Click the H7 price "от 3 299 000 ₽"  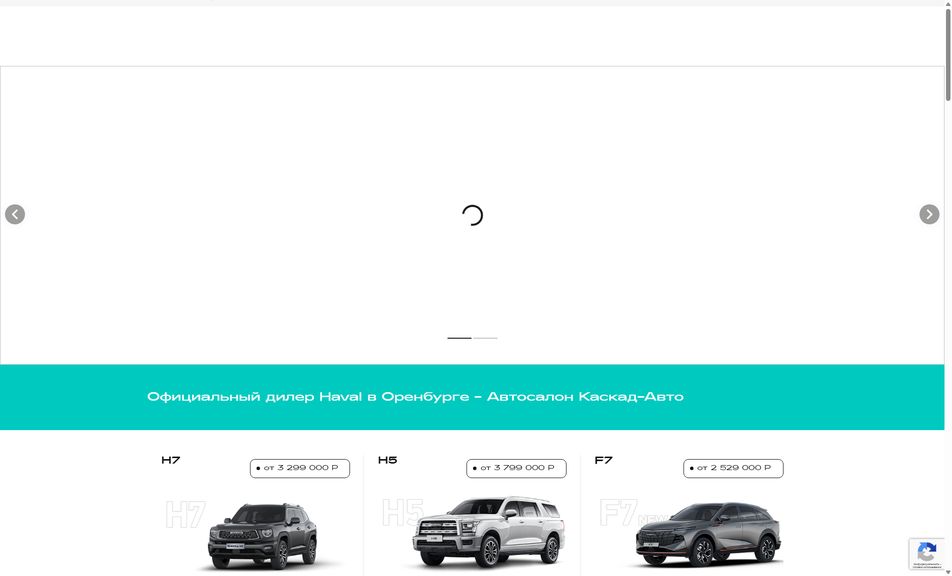point(300,468)
